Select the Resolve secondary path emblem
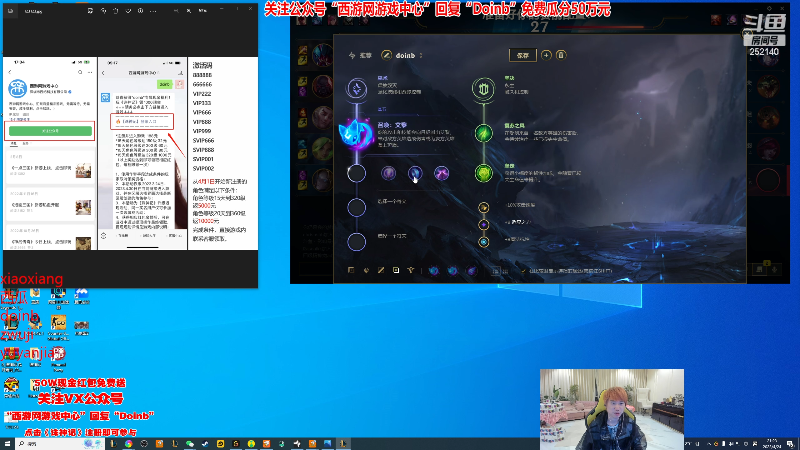This screenshot has width=800, height=450. click(483, 89)
